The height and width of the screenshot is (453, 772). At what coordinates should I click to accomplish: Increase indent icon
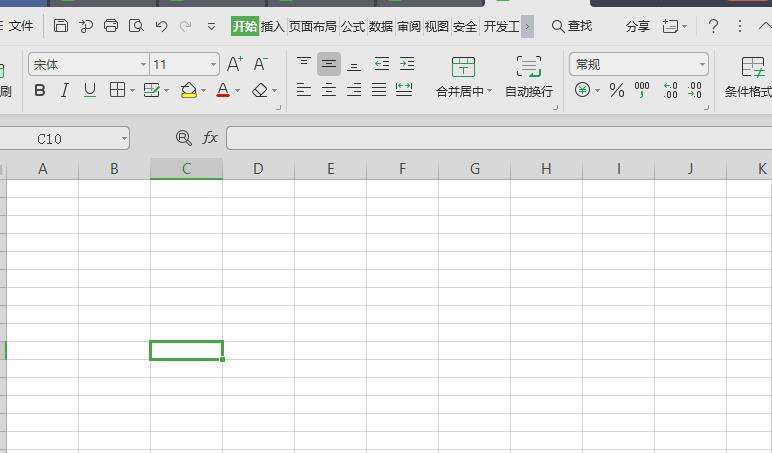pyautogui.click(x=407, y=64)
